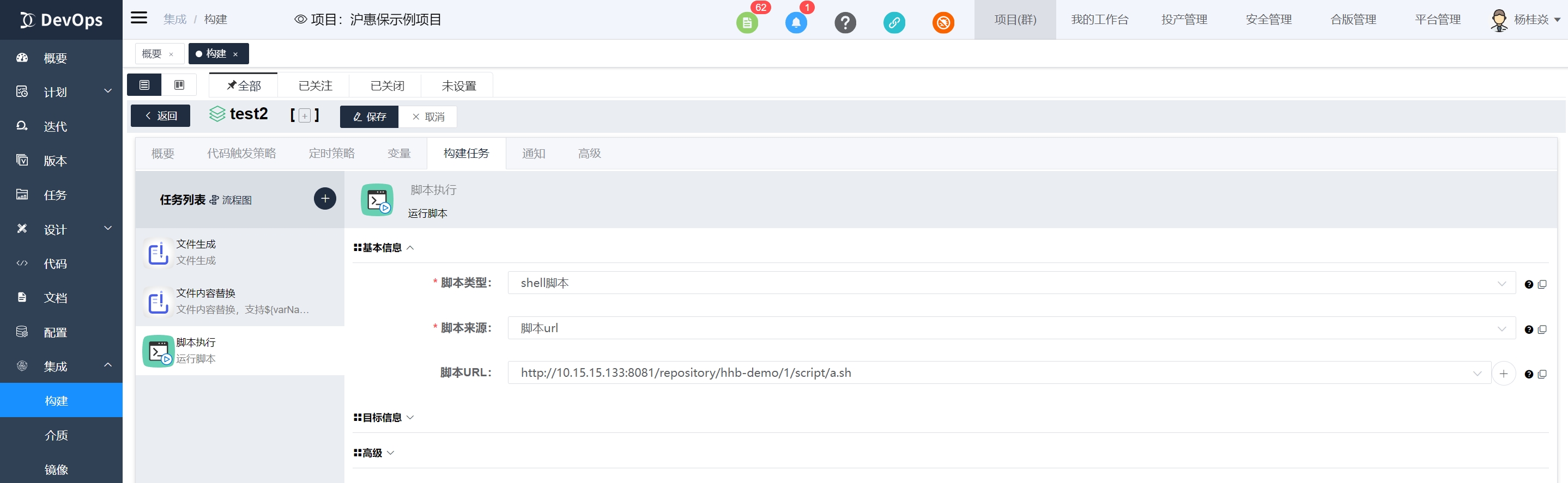
Task: Open the 通知 tab
Action: [x=534, y=154]
